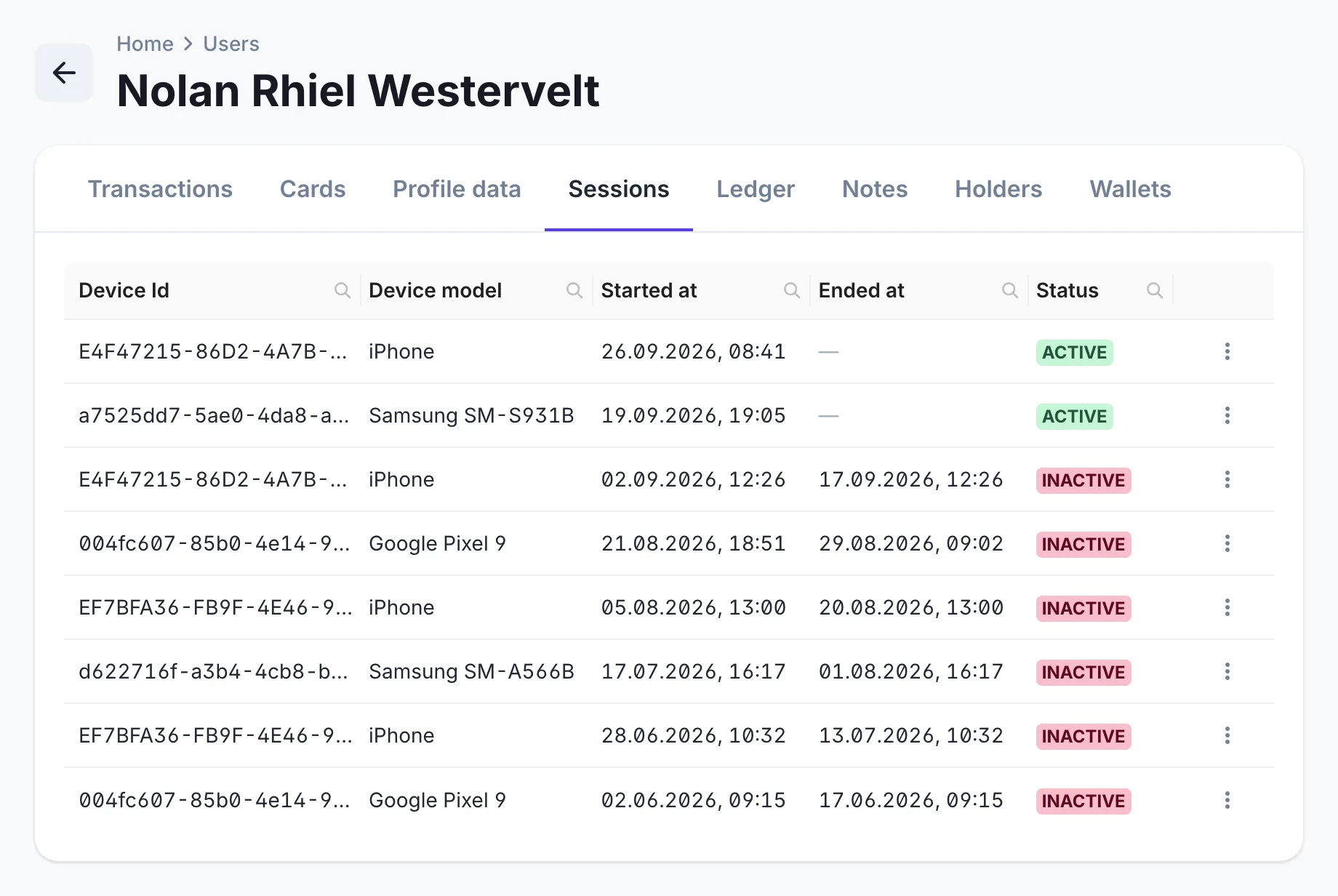This screenshot has width=1338, height=896.
Task: Click ACTIVE badge in Samsung SM-S931B row
Action: click(x=1074, y=416)
